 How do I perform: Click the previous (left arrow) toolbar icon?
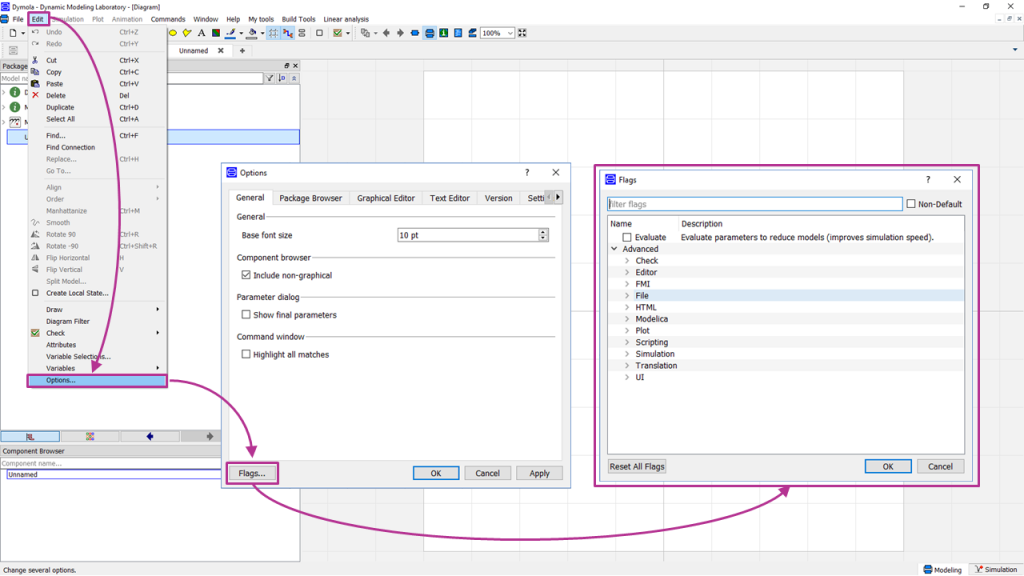coord(386,33)
